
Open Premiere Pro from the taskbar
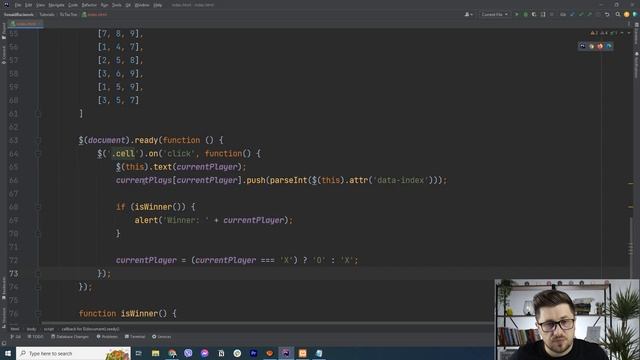coord(253,353)
